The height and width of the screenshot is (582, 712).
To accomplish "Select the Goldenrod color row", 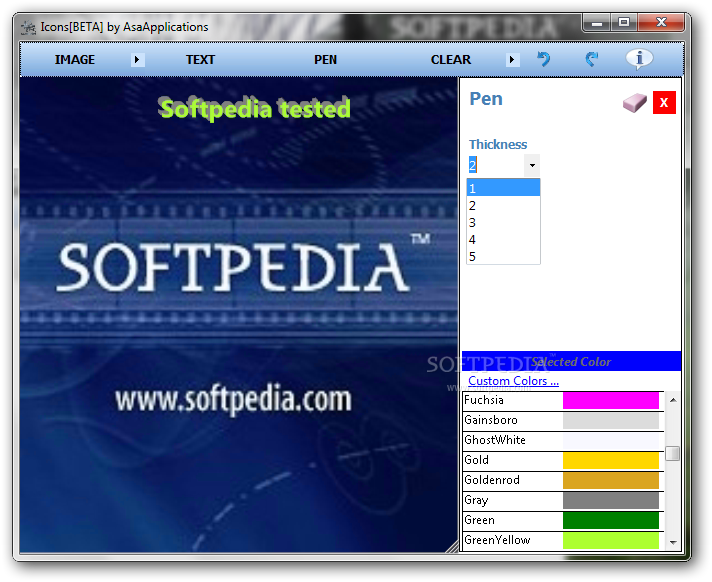I will click(x=563, y=481).
